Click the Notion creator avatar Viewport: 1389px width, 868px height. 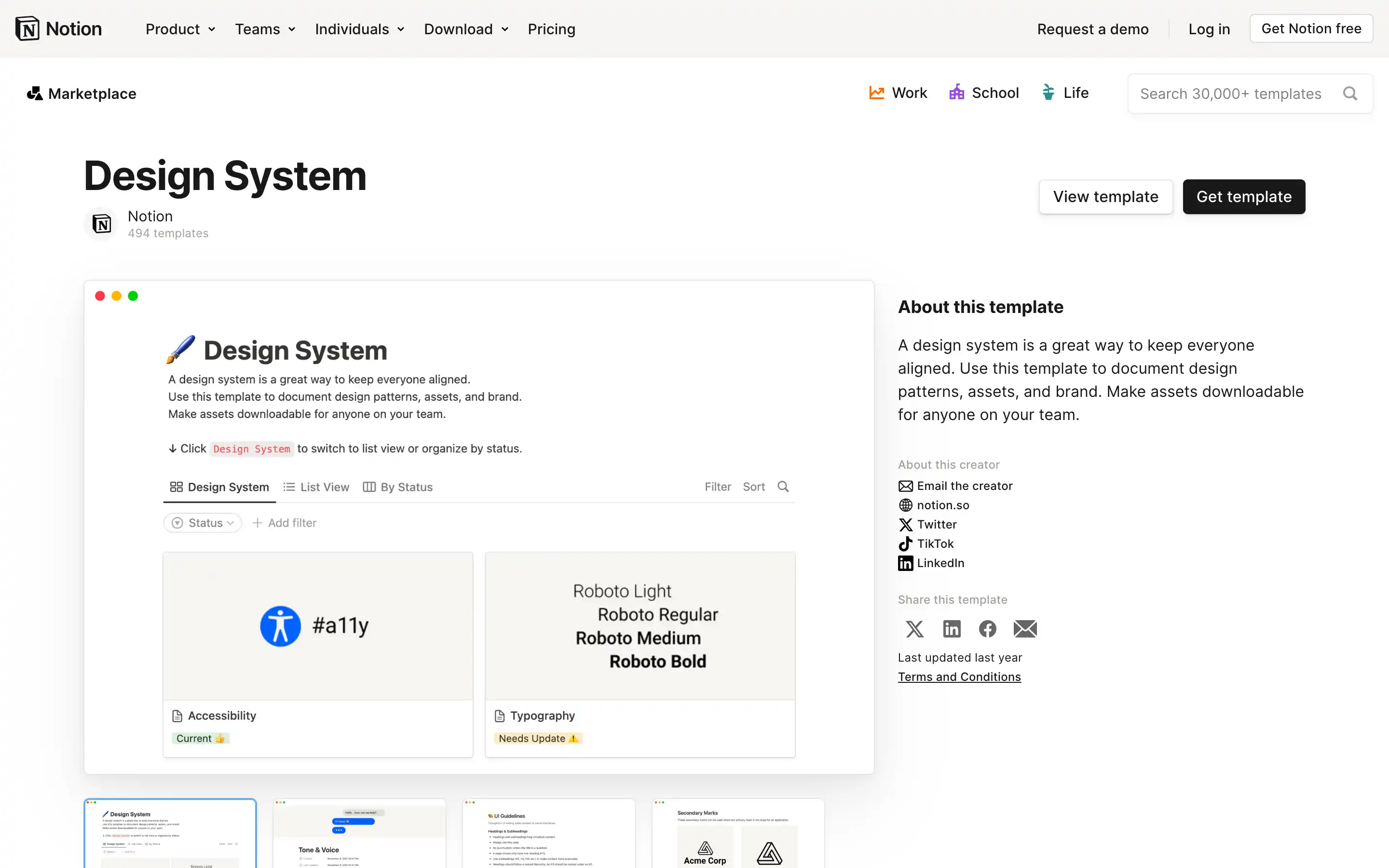pos(102,224)
